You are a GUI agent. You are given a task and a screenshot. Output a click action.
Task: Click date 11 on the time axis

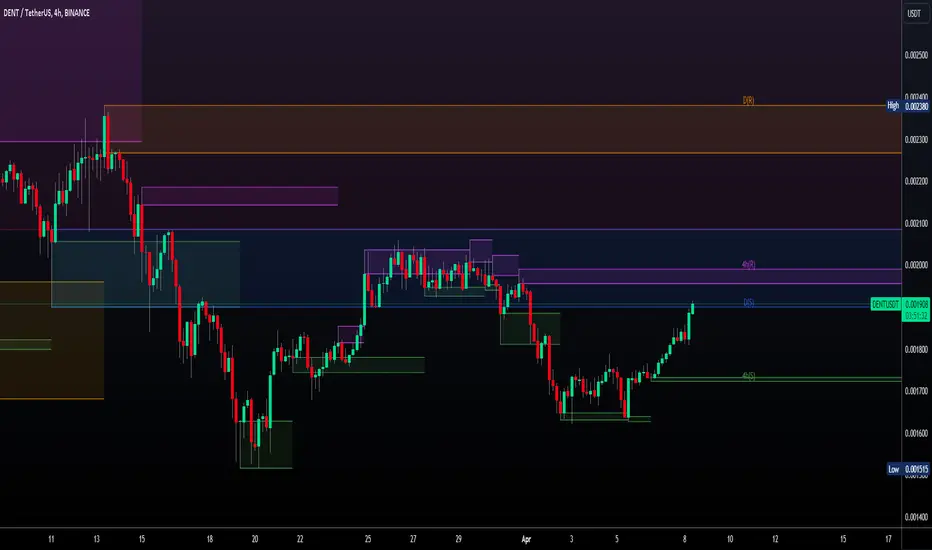tap(51, 539)
